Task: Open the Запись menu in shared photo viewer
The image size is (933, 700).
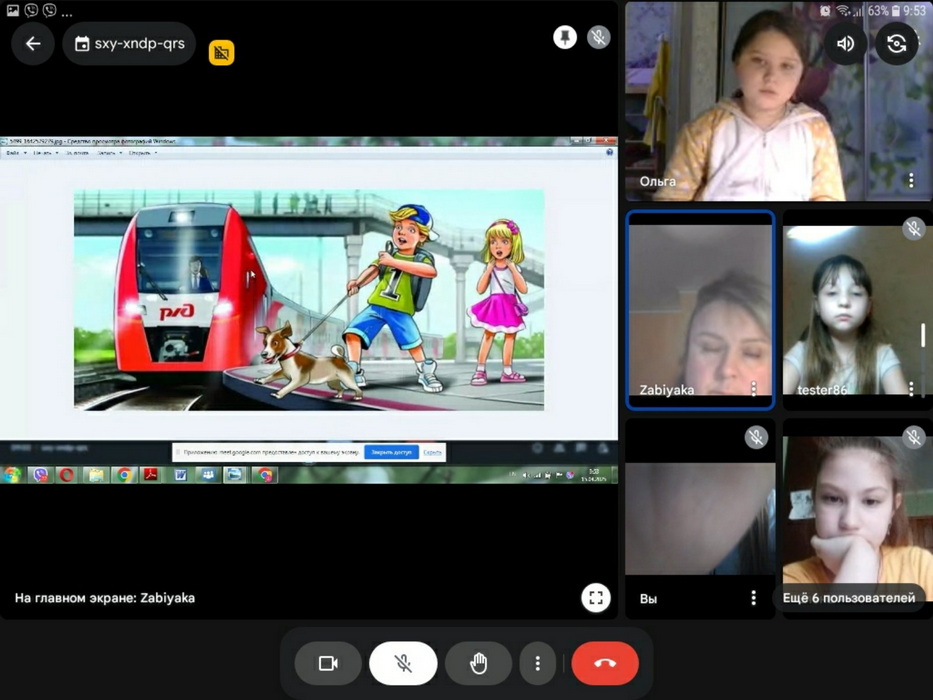Action: (108, 153)
